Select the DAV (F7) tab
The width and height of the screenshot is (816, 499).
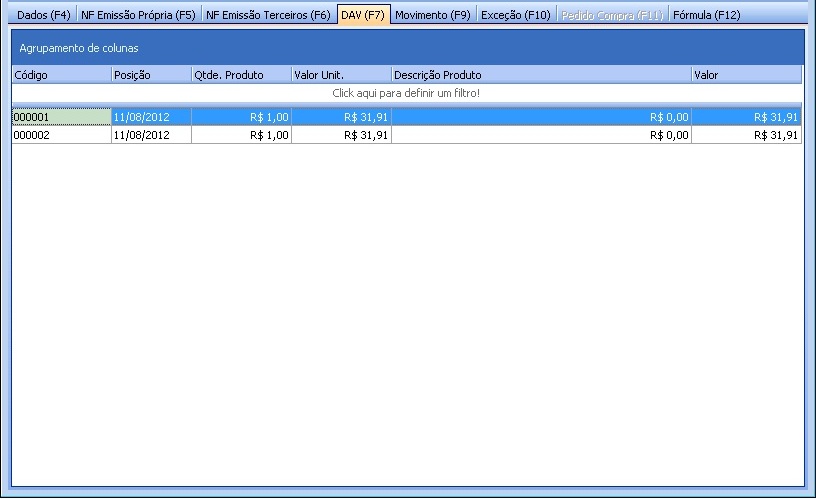tap(362, 15)
